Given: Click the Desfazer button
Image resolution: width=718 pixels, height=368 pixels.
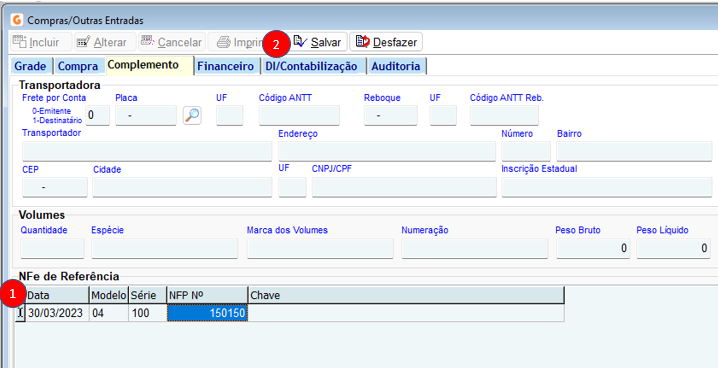Looking at the screenshot, I should 386,42.
